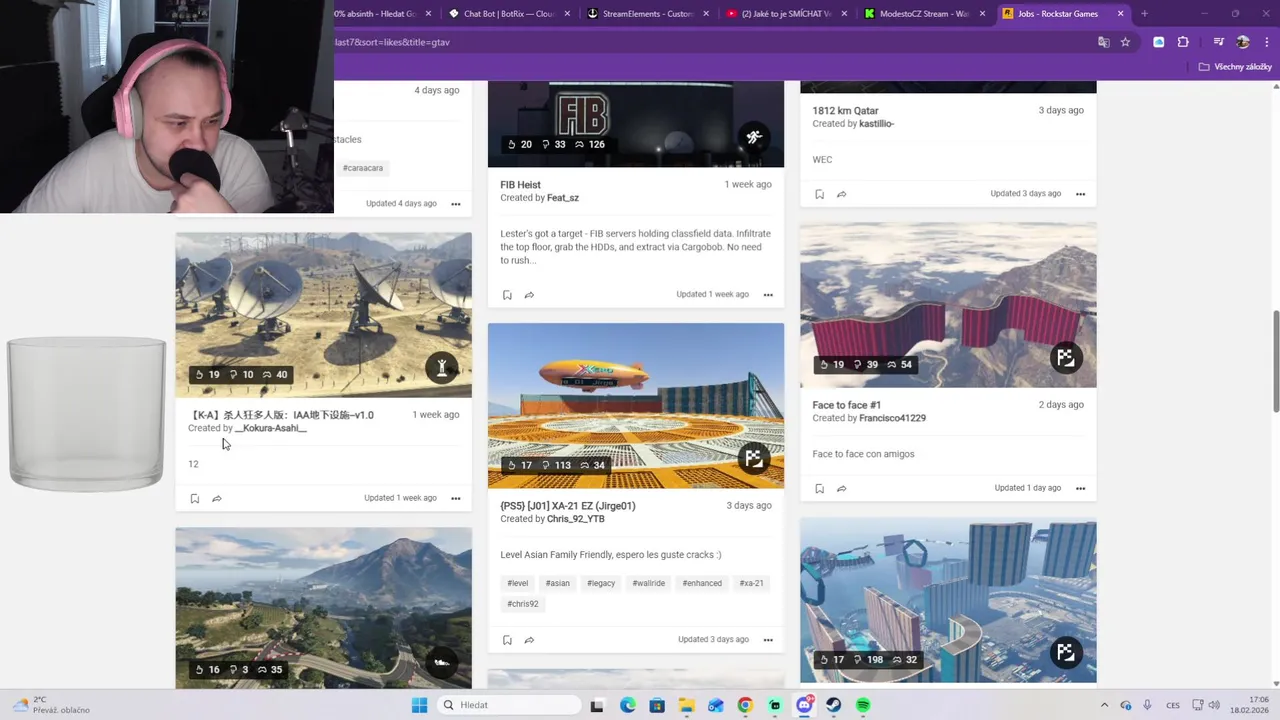The image size is (1280, 720).
Task: Open the 1812 km Qatar job title
Action: click(845, 111)
